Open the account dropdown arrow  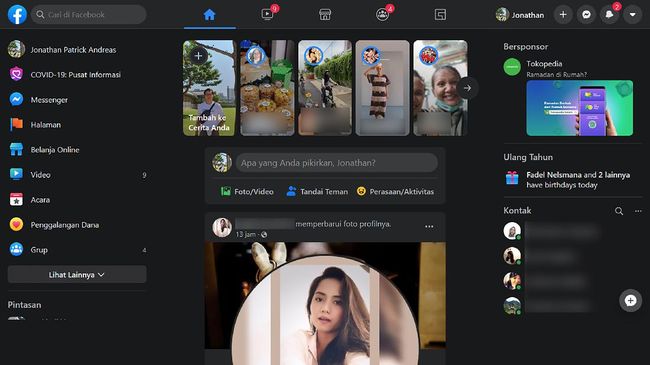pos(633,15)
